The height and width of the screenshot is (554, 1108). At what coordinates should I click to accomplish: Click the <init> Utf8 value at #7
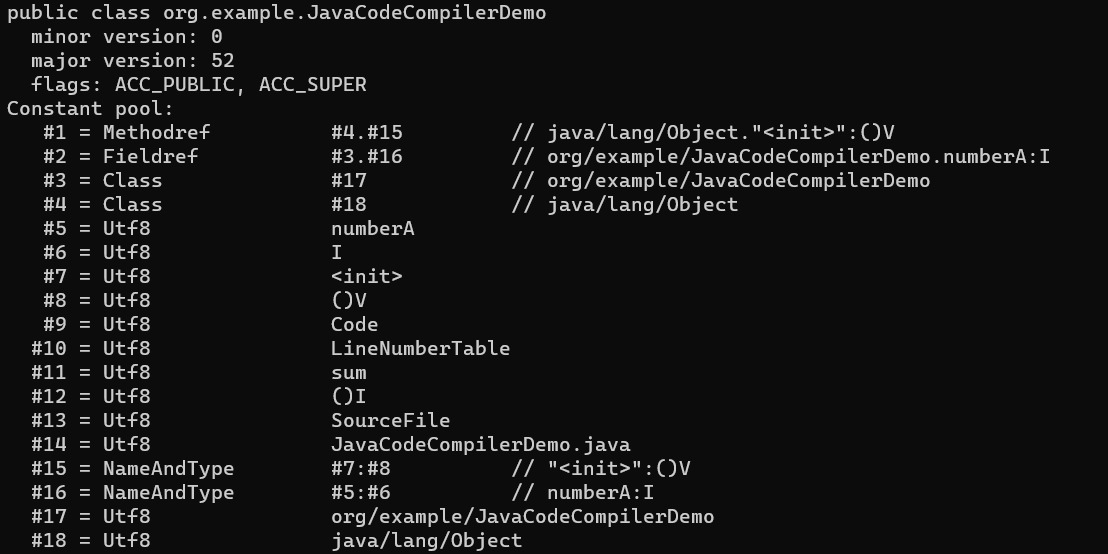(367, 277)
